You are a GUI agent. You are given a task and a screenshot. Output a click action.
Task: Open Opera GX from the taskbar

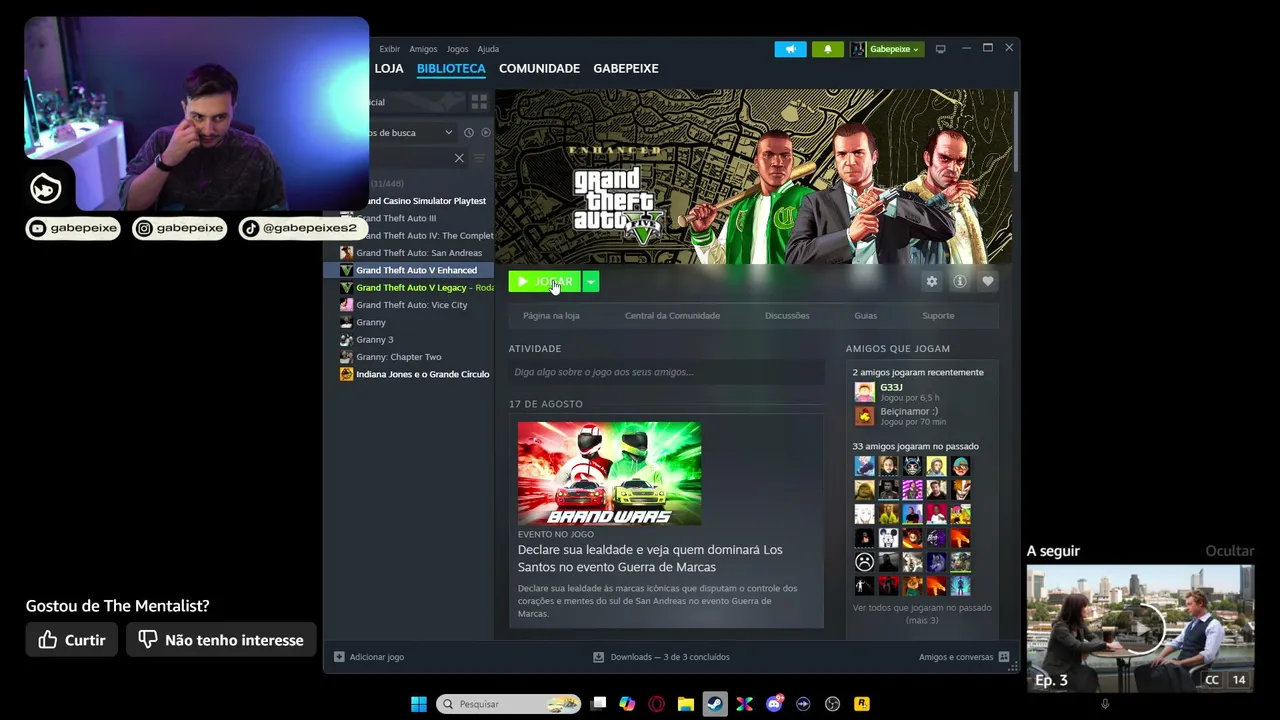[657, 704]
